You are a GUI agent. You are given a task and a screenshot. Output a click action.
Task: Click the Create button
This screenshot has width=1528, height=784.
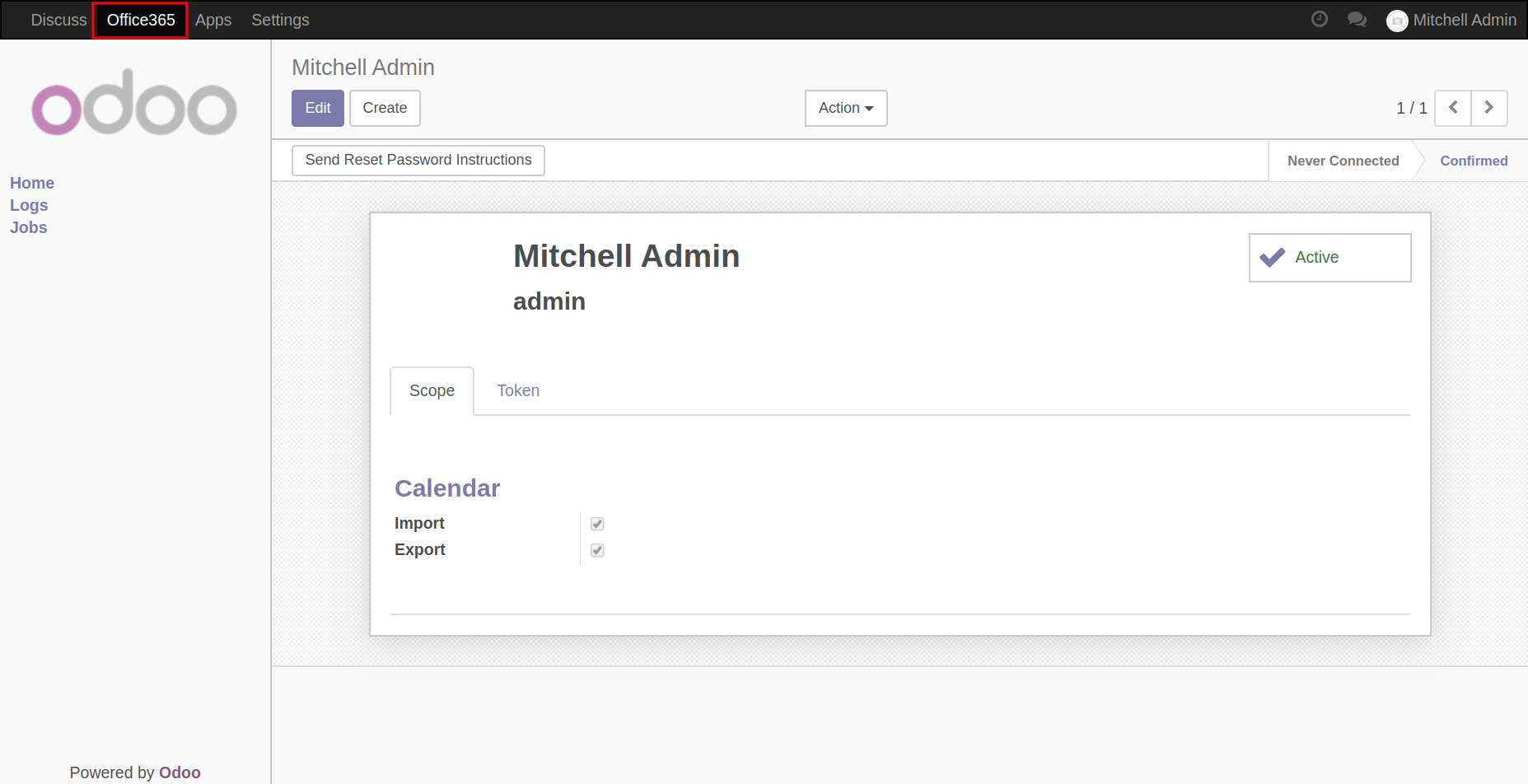385,108
